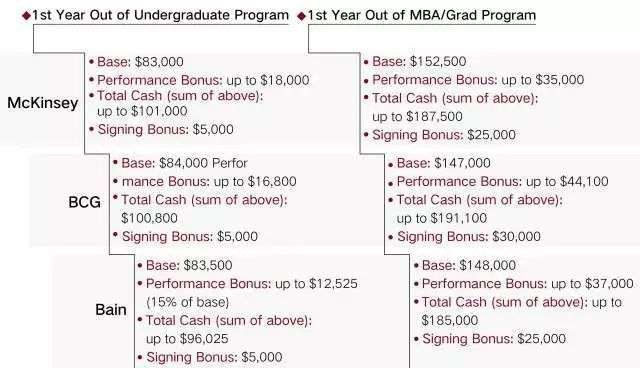The image size is (640, 368).
Task: Click McKinsey MBA Base $152,500 line
Action: coord(419,62)
